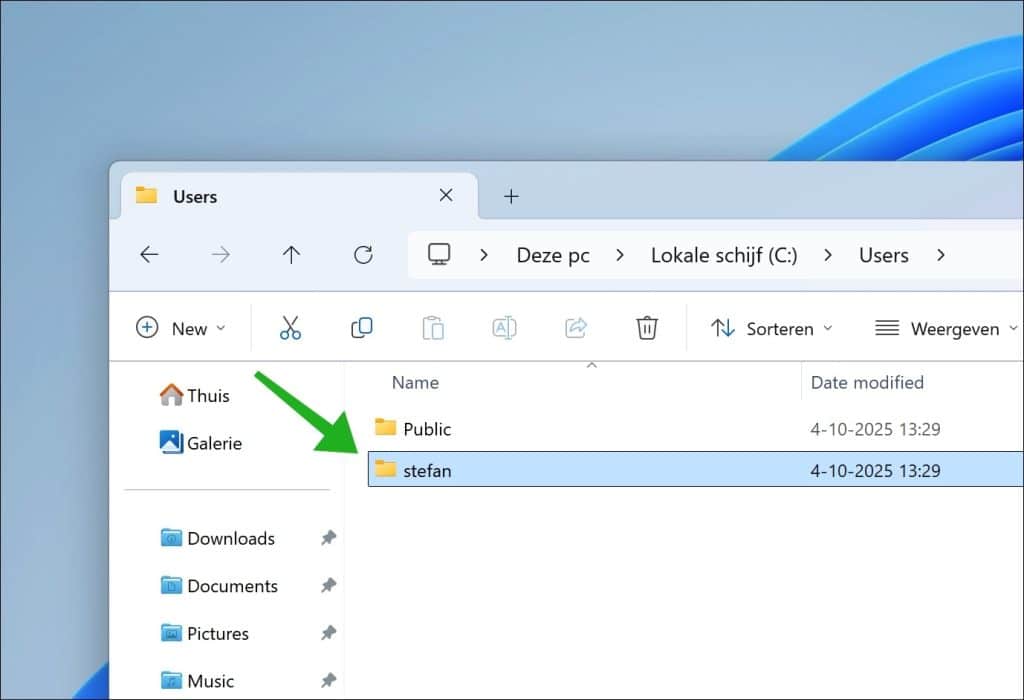The image size is (1024, 700).
Task: Click the Paste clipboard icon
Action: click(432, 328)
